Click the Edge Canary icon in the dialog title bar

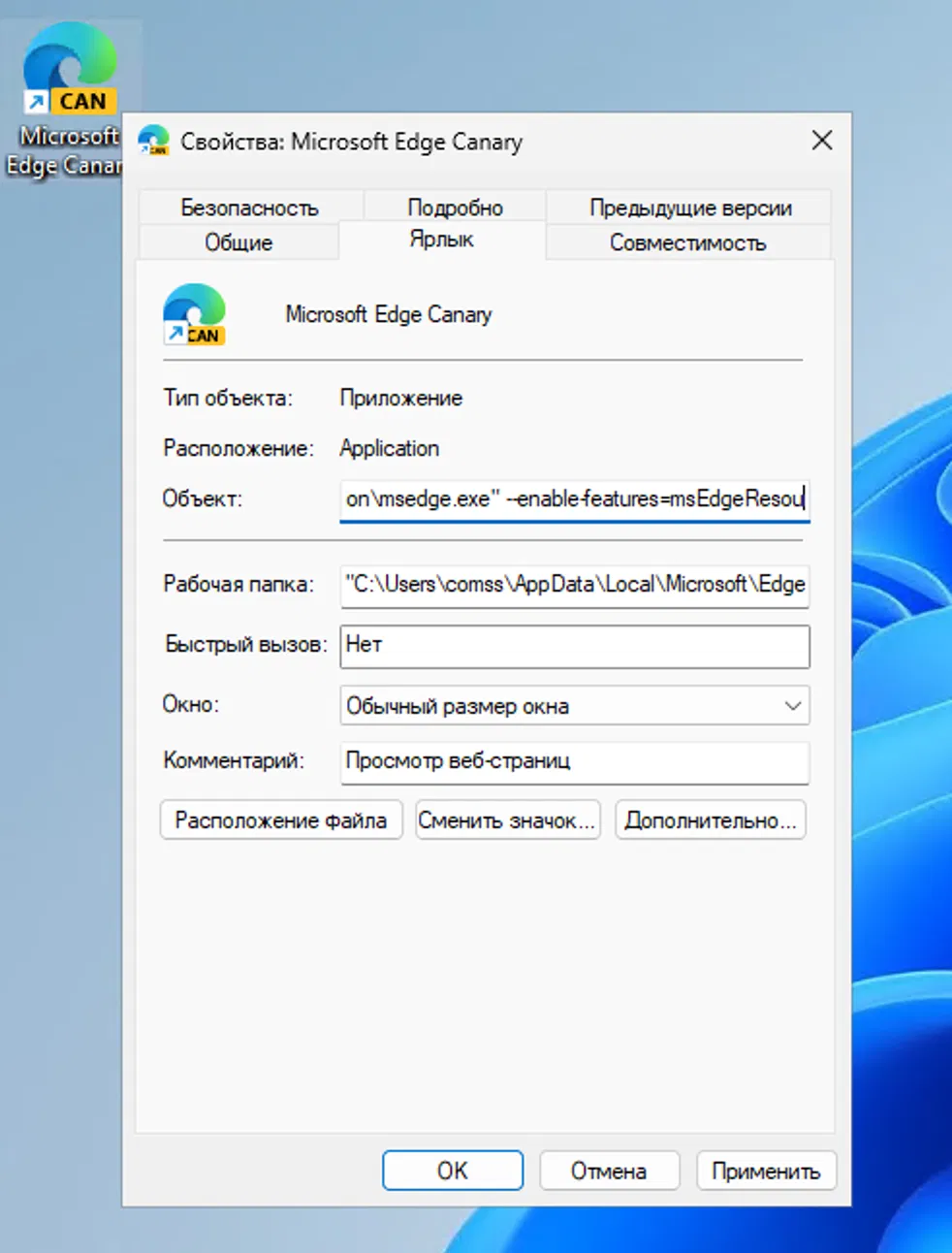(x=153, y=142)
